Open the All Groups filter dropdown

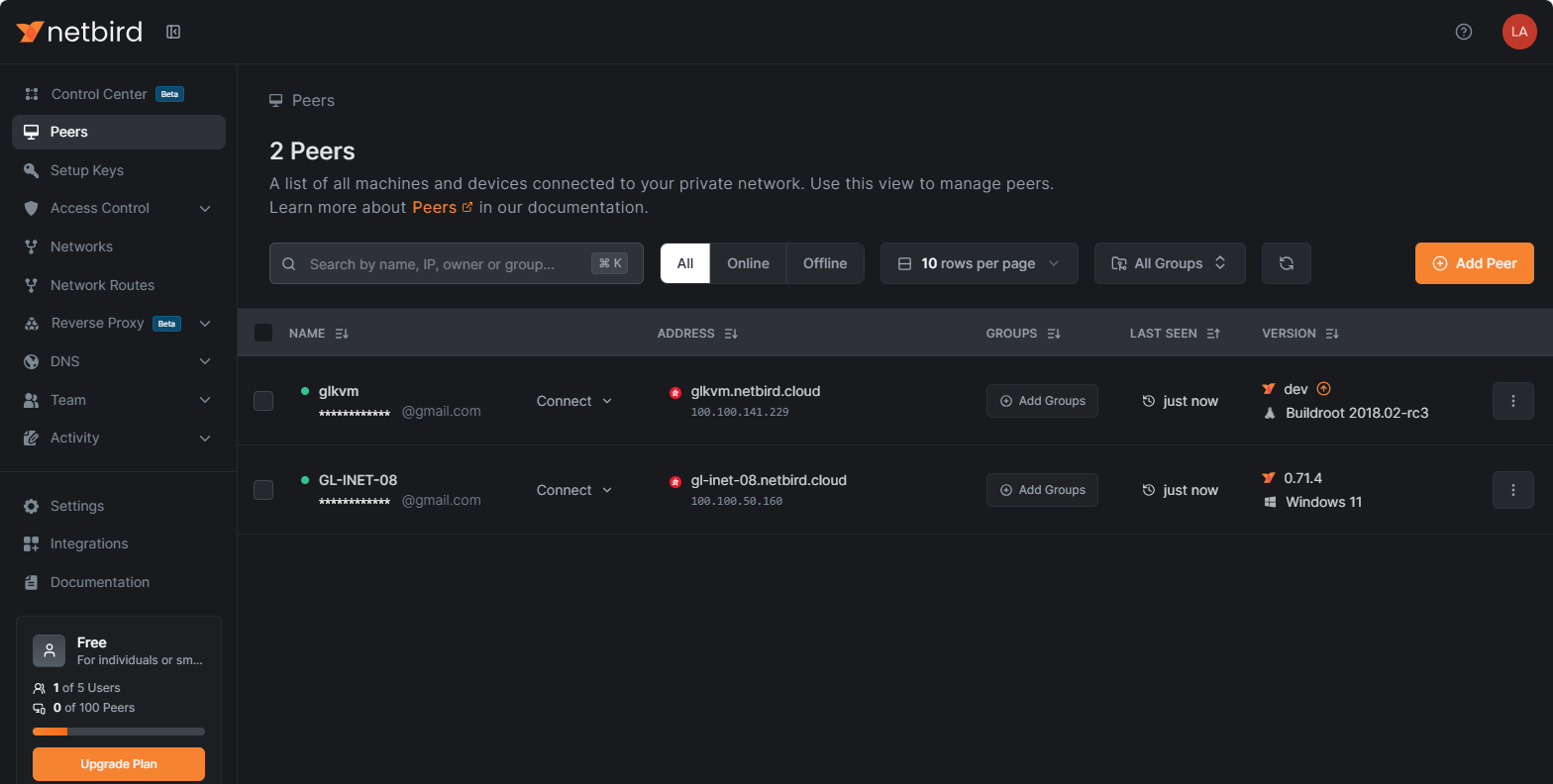point(1170,263)
